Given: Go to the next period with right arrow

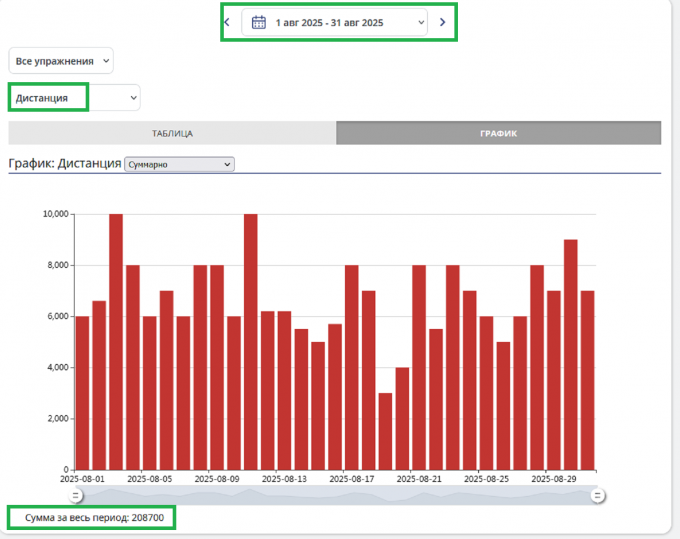Looking at the screenshot, I should point(442,21).
